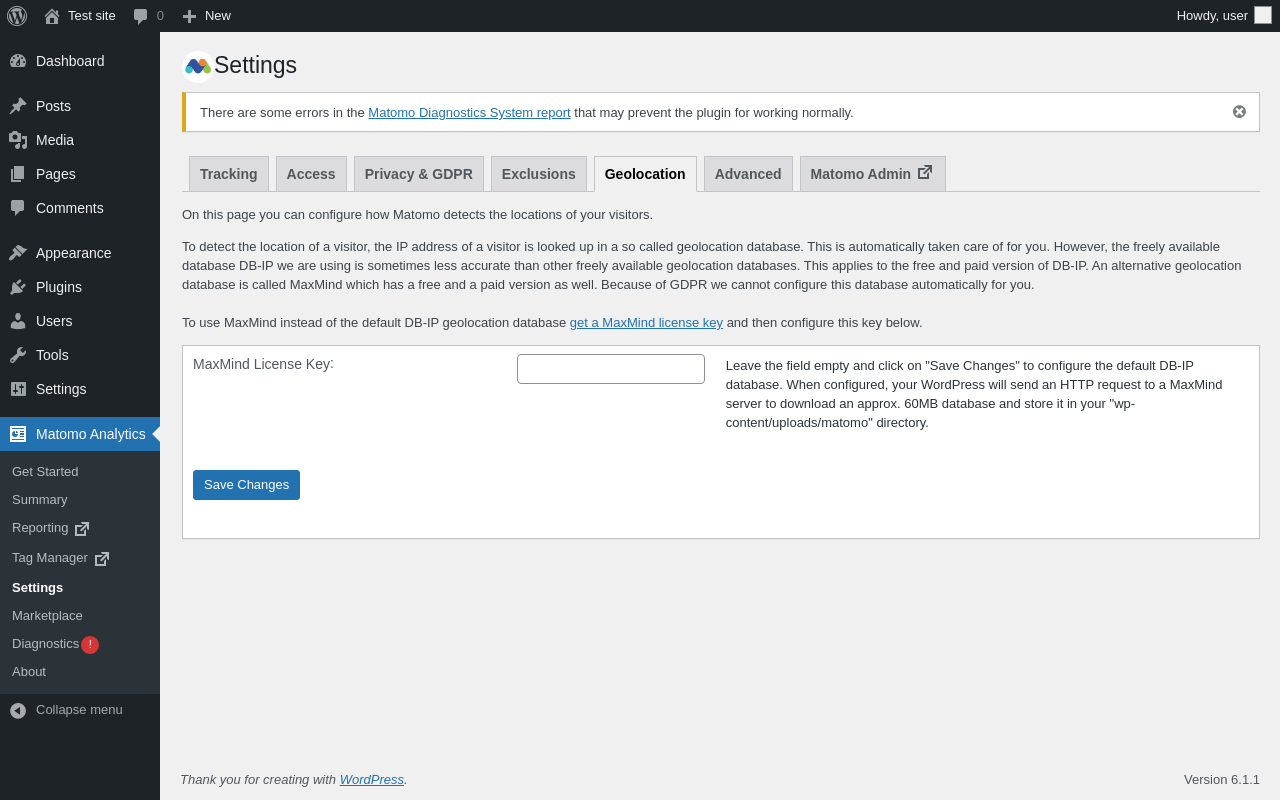Open Diagnostics submenu item with alert badge
The width and height of the screenshot is (1280, 800).
(x=45, y=644)
